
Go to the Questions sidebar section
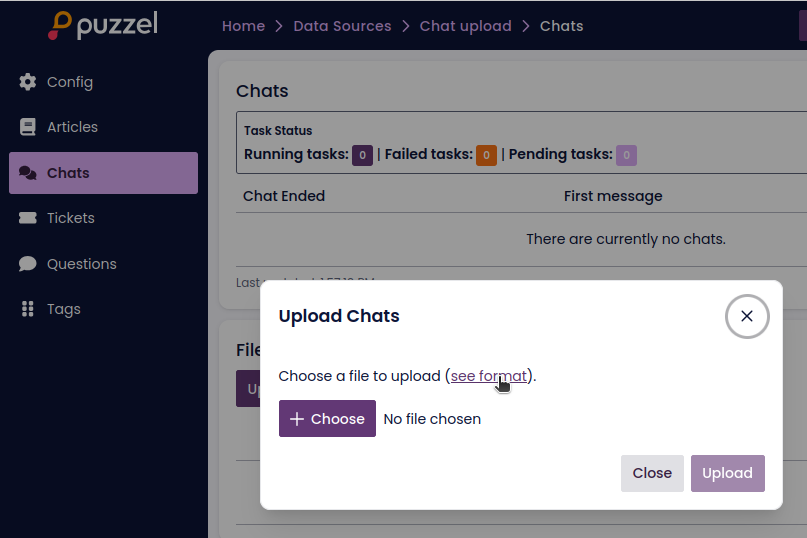point(81,264)
